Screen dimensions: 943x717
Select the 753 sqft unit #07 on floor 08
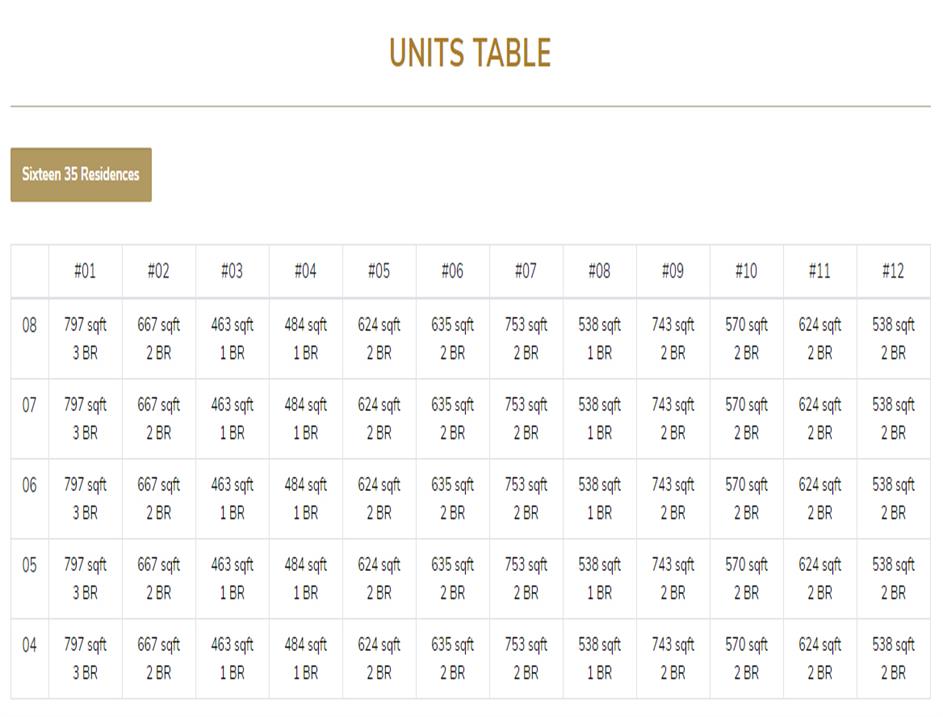pos(526,338)
